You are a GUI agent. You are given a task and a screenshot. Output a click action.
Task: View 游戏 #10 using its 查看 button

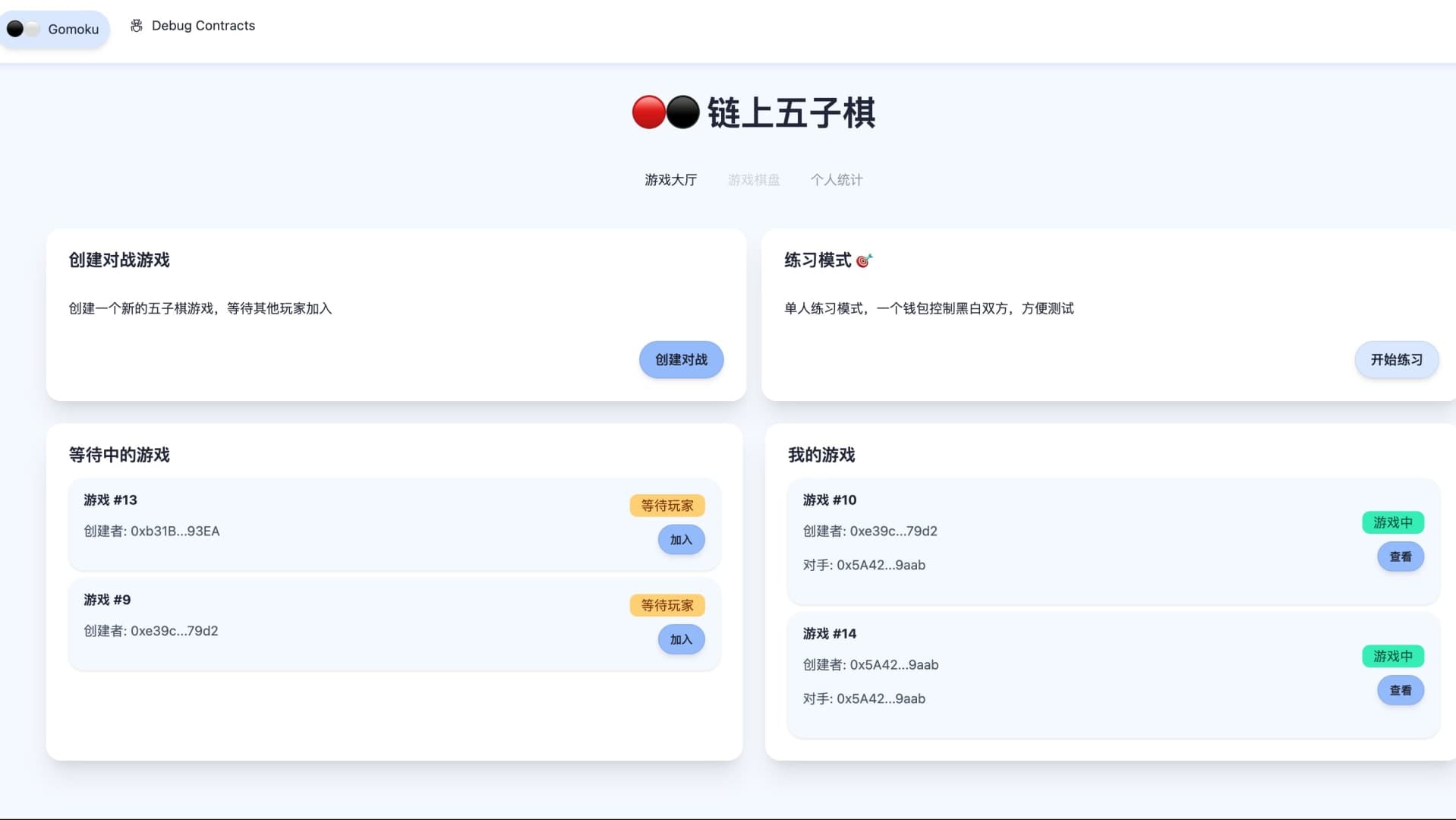click(1400, 556)
